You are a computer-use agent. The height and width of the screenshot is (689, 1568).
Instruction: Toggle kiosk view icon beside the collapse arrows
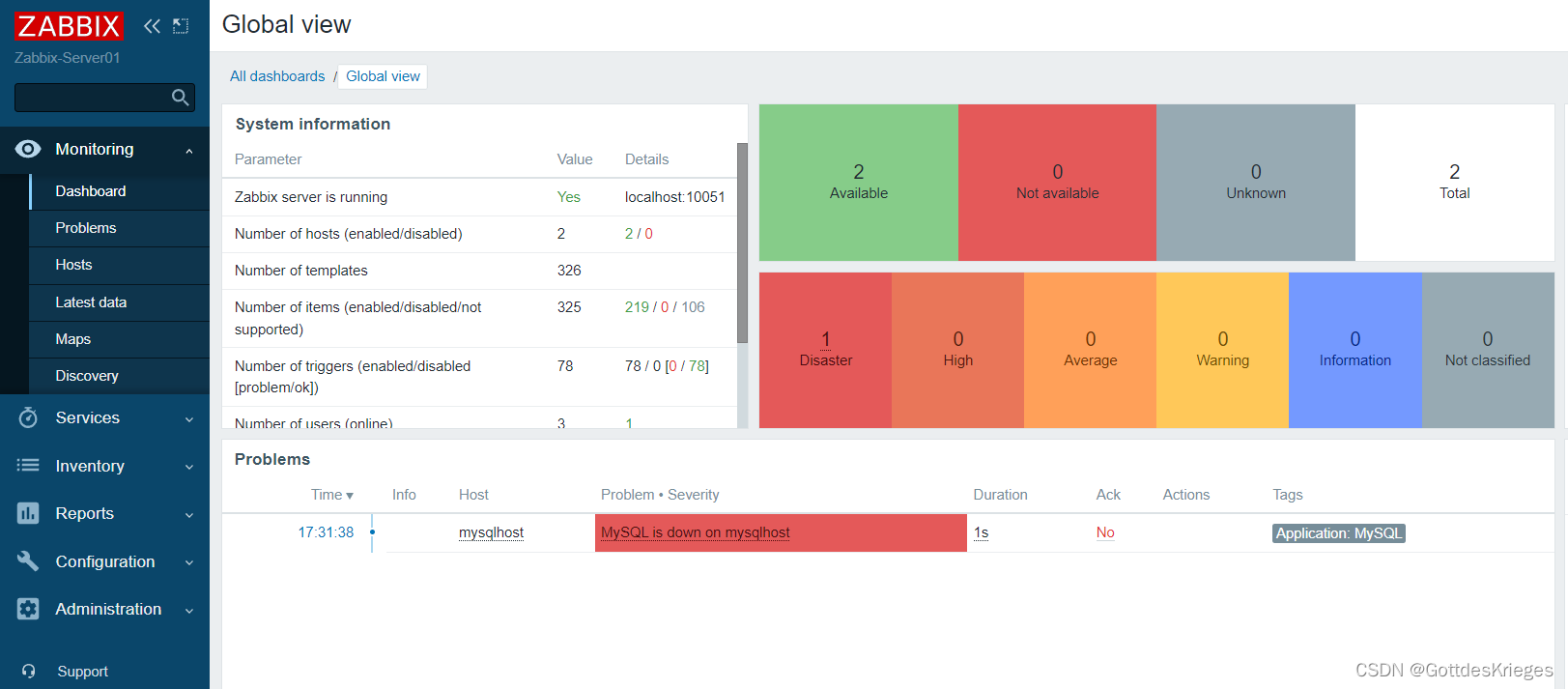pos(181,26)
